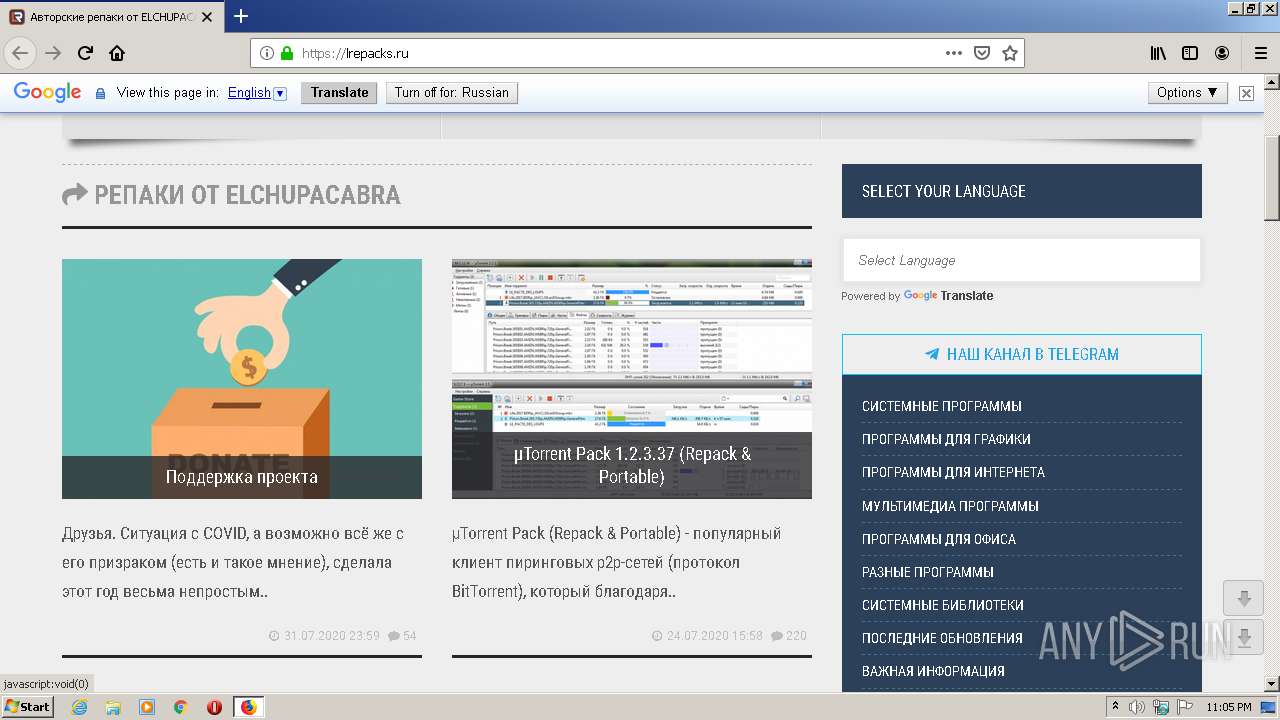Open a new tab with plus button
1280x720 pixels.
point(241,16)
